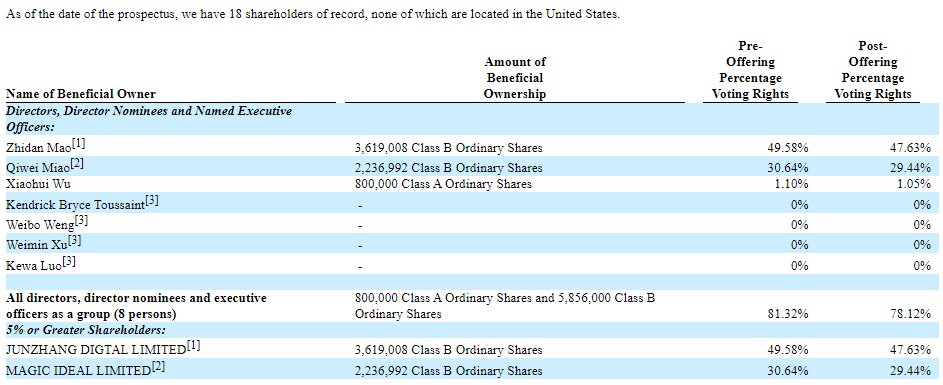Click footnote [3] beside Weimin Xu
Screen dimensions: 943x385
(75, 241)
